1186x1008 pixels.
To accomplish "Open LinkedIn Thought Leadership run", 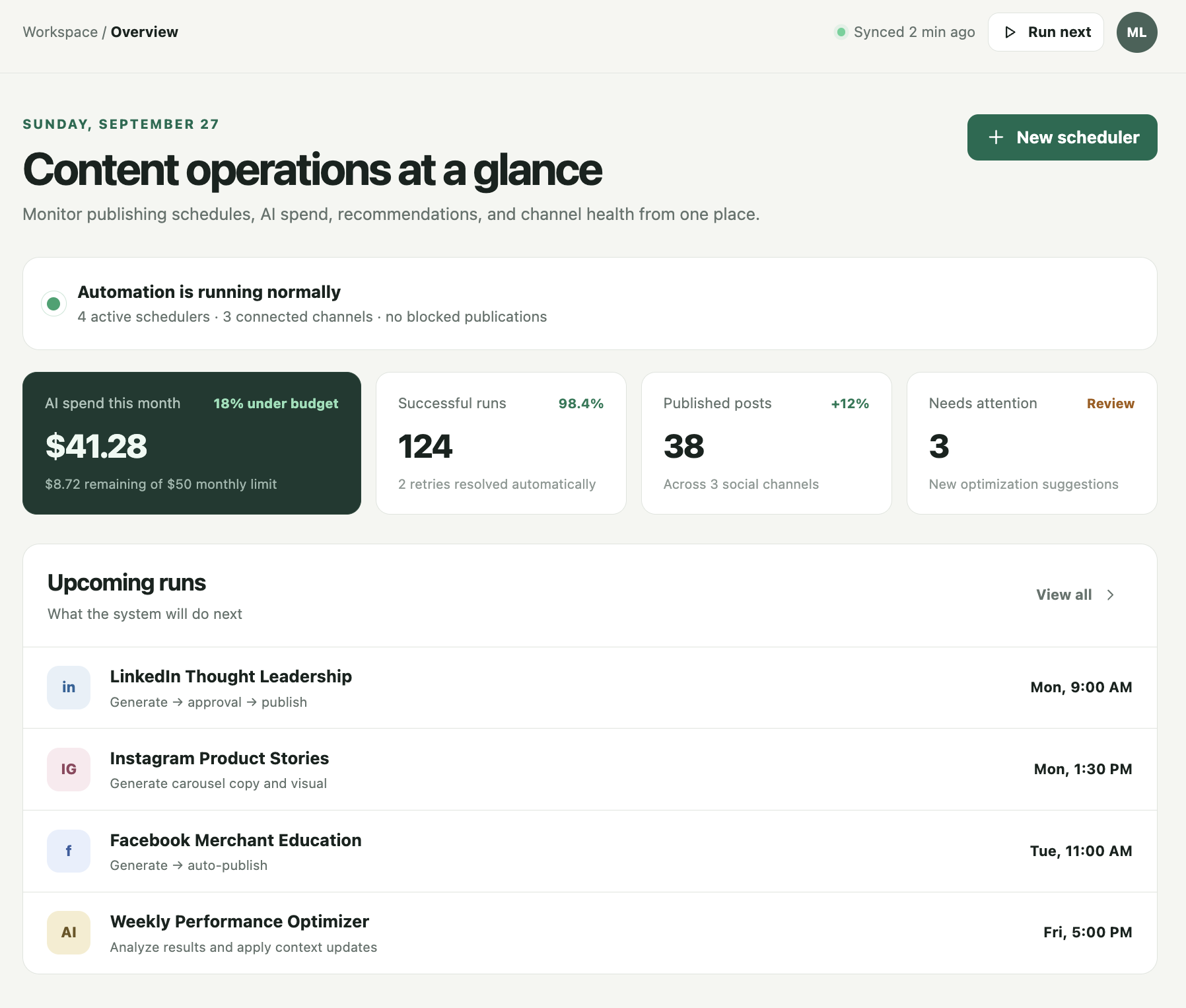I will 590,688.
